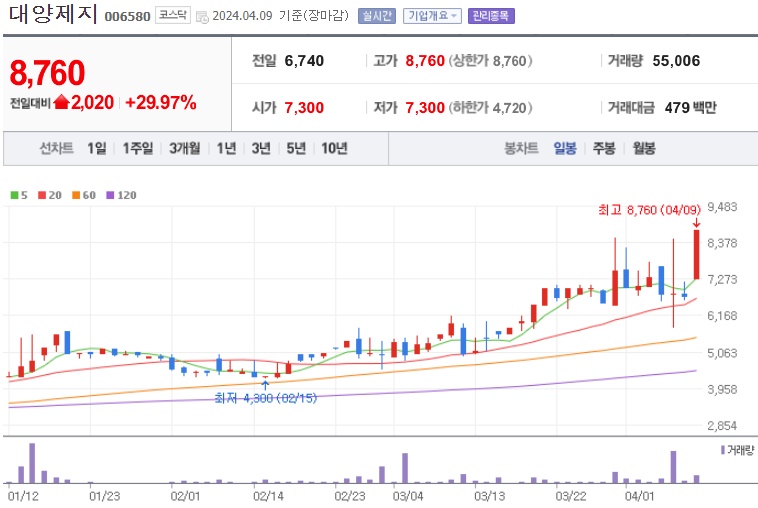Click the calendar icon beside 2024.04.09

202,17
